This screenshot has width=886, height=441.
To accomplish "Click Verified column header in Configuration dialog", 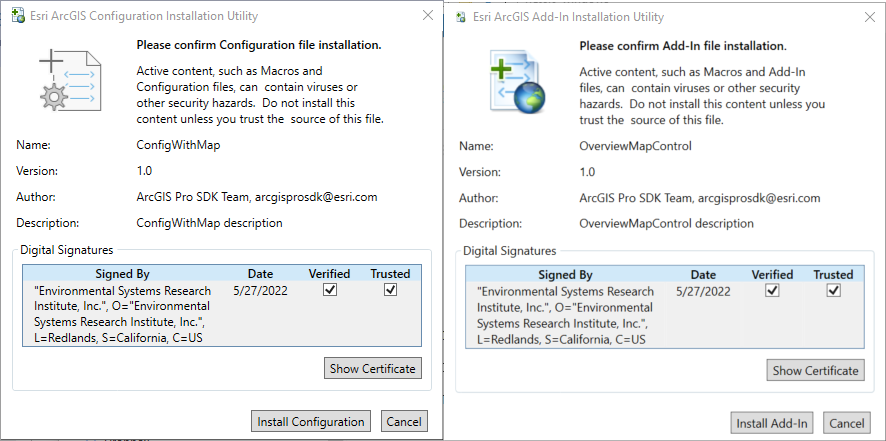I will (x=329, y=274).
